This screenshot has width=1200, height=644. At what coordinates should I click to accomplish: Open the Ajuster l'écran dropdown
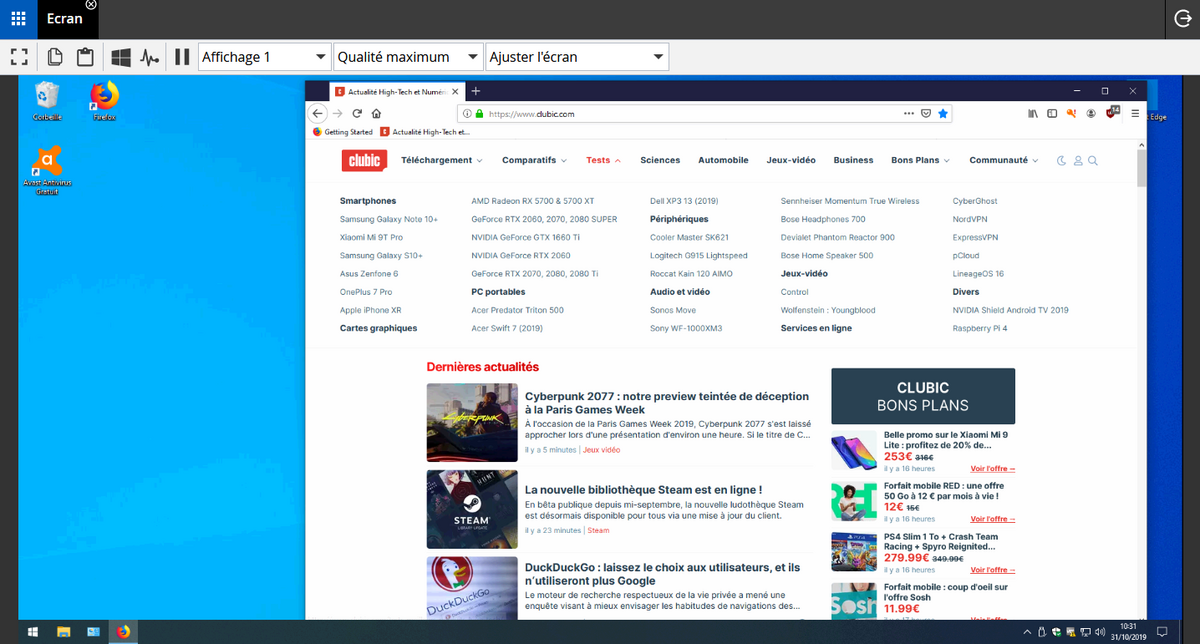[576, 57]
